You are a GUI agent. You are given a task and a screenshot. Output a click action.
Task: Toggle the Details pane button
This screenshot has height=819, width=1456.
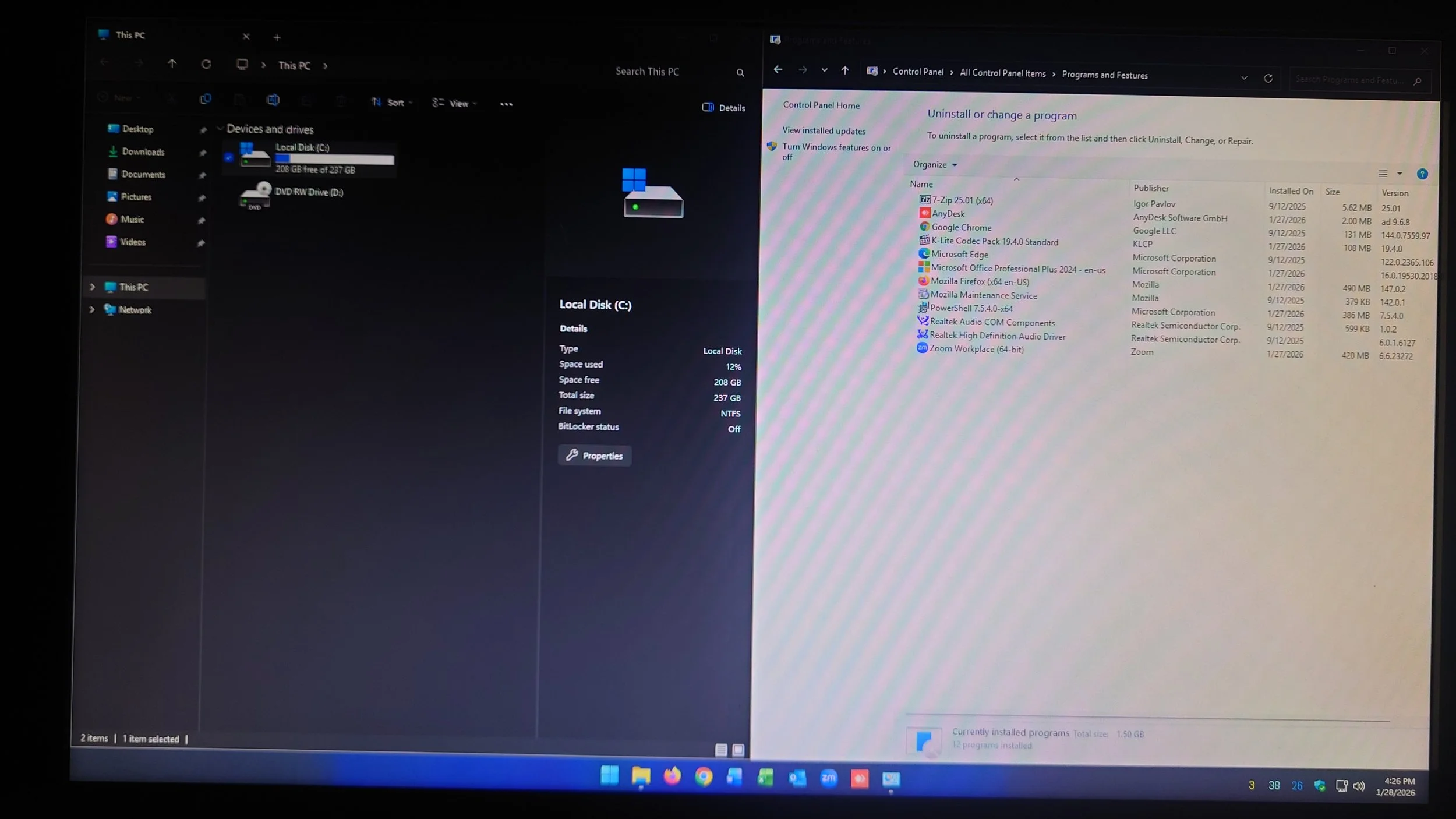(x=723, y=108)
